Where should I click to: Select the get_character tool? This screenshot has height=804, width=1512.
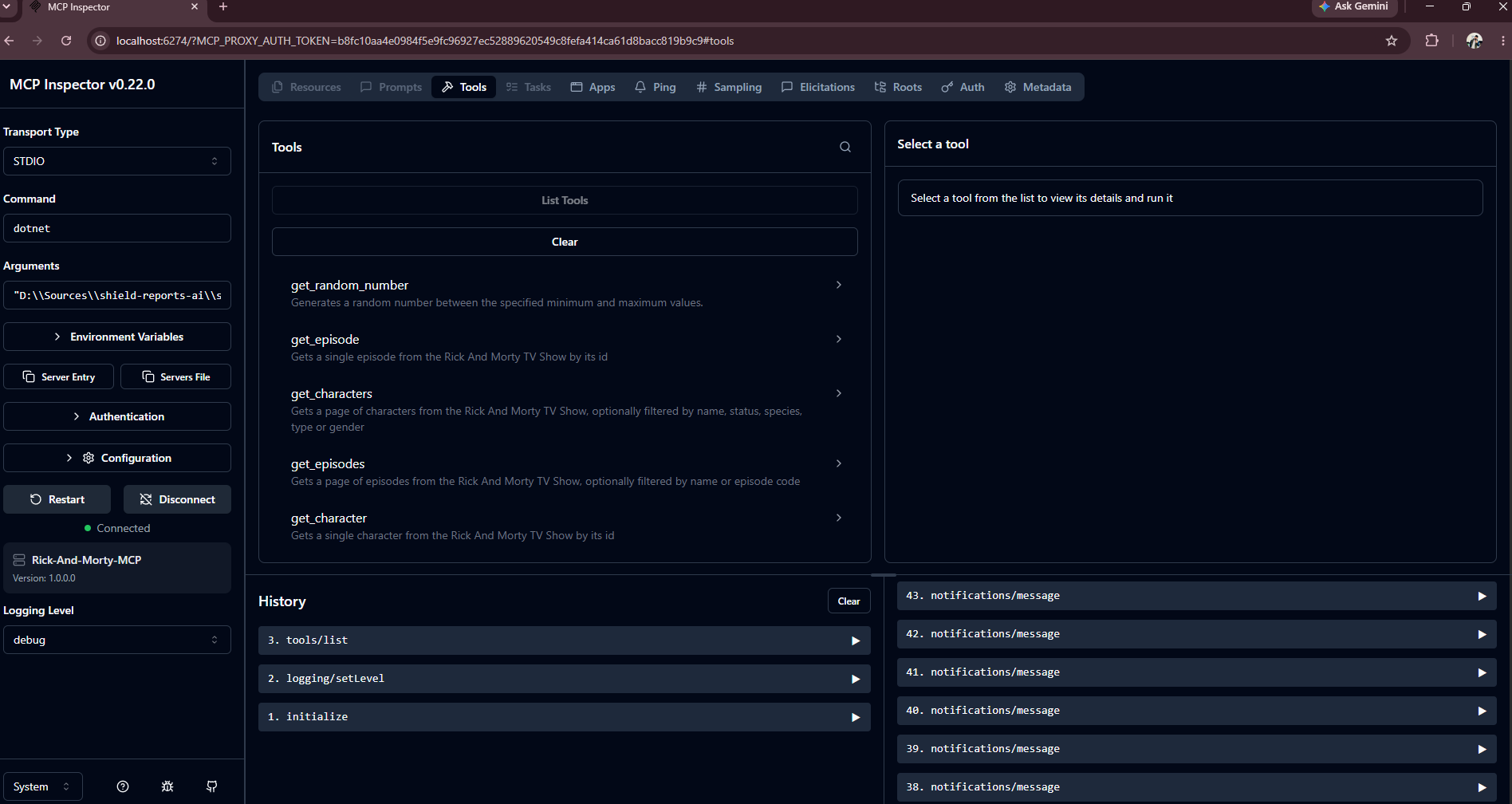point(565,526)
